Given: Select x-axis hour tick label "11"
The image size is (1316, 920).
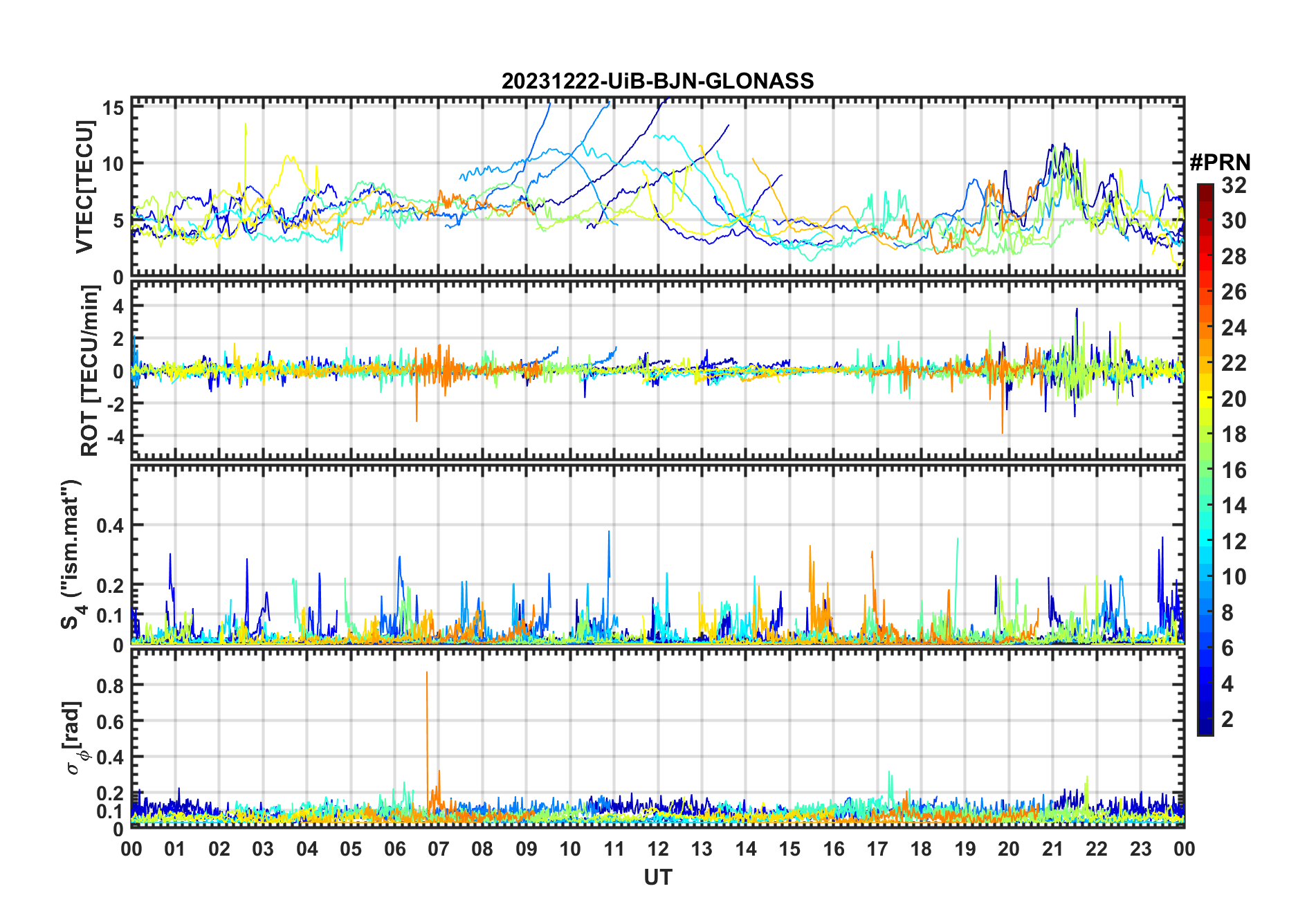Looking at the screenshot, I should [614, 849].
